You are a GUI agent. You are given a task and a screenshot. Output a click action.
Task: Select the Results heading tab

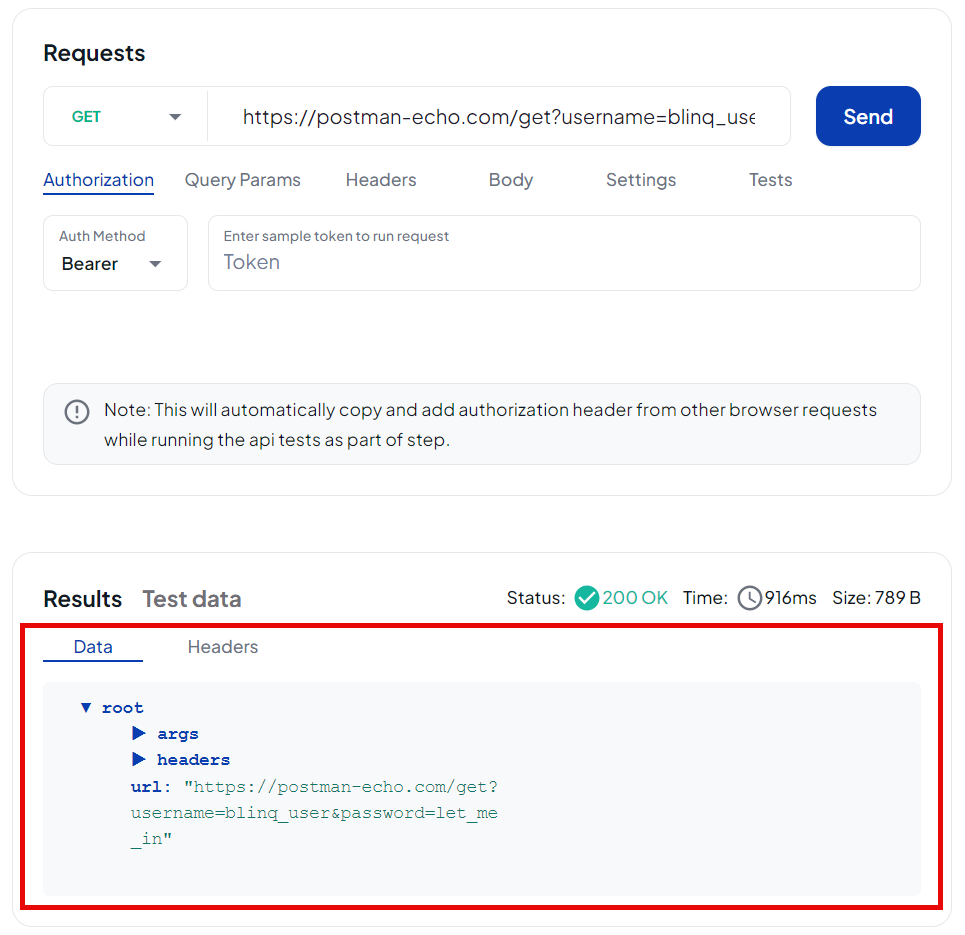point(82,599)
